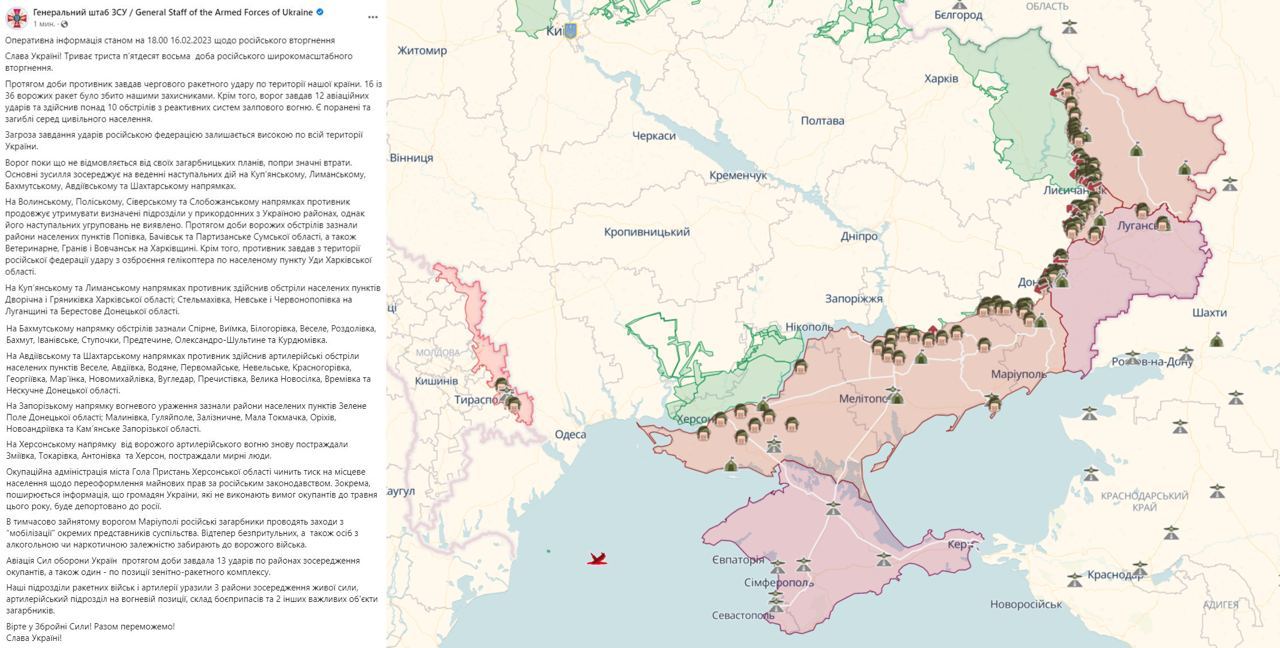Click the tent icon at Мелітополь

tap(896, 397)
